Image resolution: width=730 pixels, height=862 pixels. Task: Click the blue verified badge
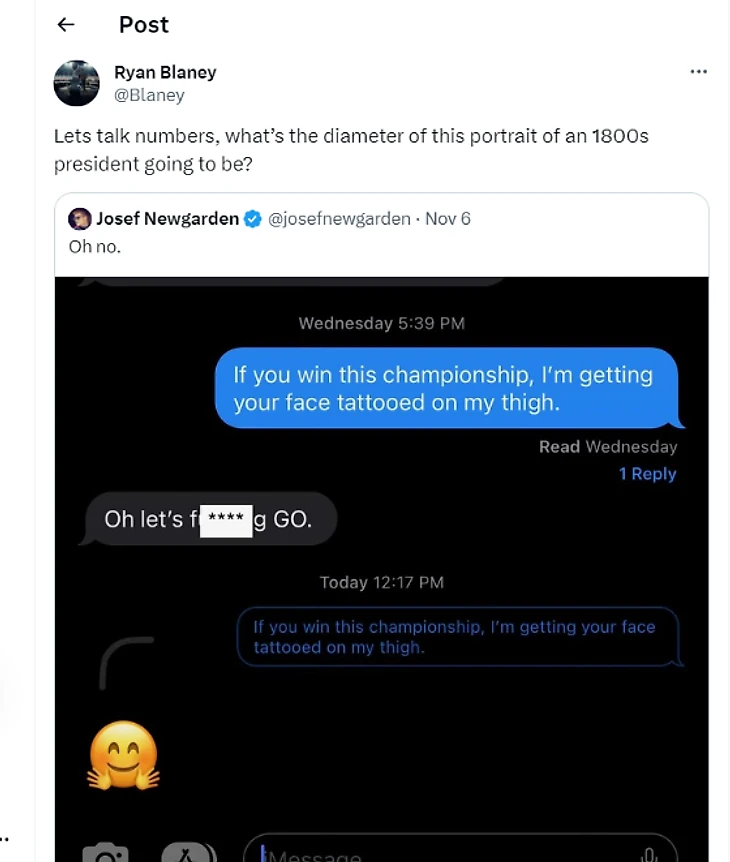click(254, 219)
